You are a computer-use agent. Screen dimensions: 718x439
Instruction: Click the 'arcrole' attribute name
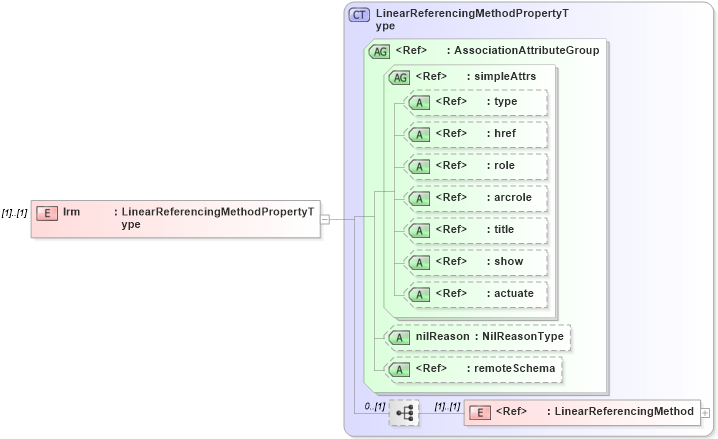(513, 197)
